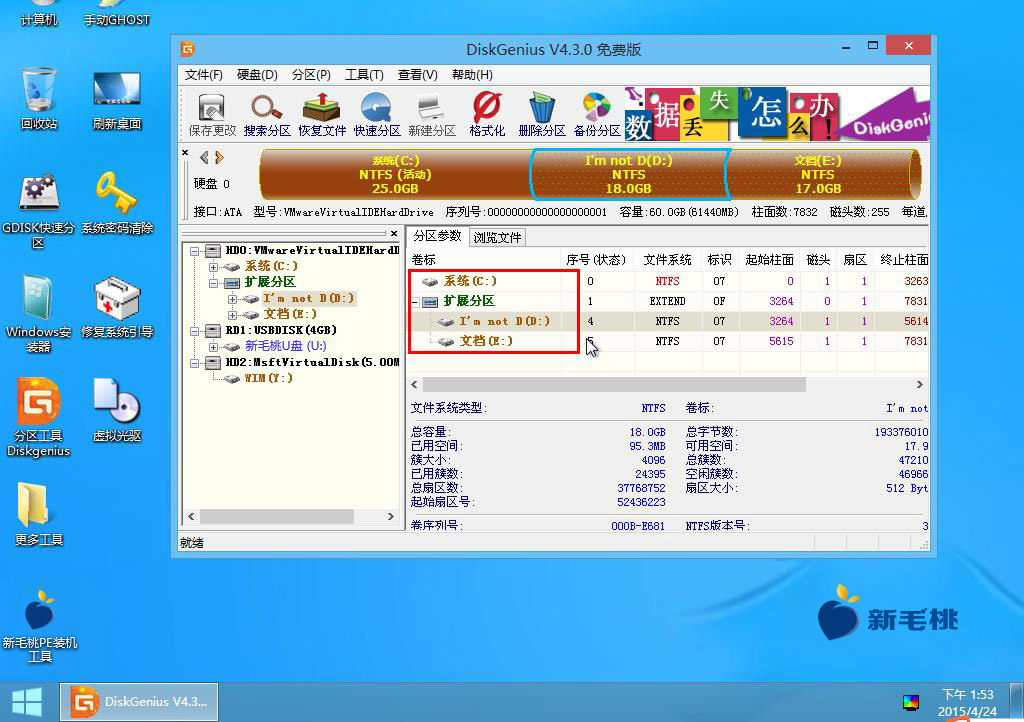
Task: Open 手动GHOST desktop shortcut
Action: [117, 14]
